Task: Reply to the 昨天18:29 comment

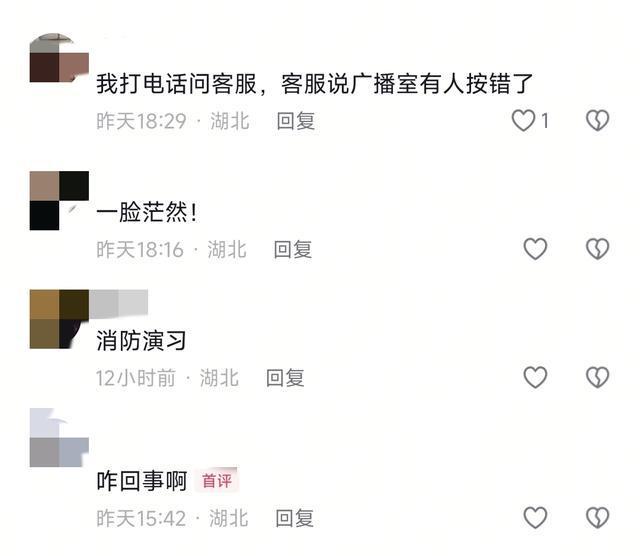Action: [x=296, y=121]
